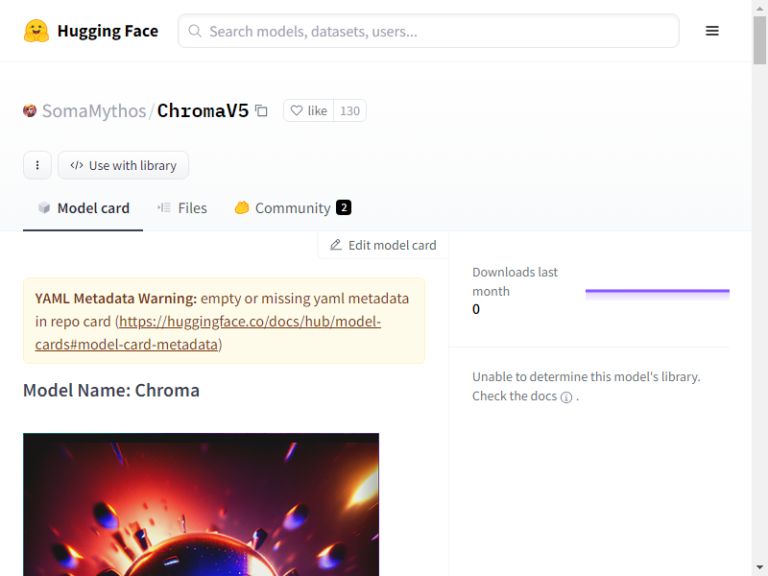768x576 pixels.
Task: Open the model-card-metadata docs link
Action: click(208, 333)
